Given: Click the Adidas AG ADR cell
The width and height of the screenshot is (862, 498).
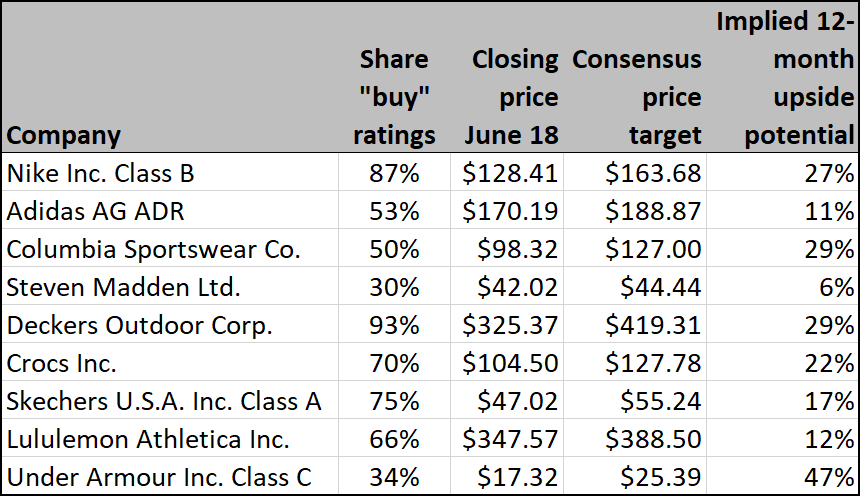Looking at the screenshot, I should tap(95, 212).
